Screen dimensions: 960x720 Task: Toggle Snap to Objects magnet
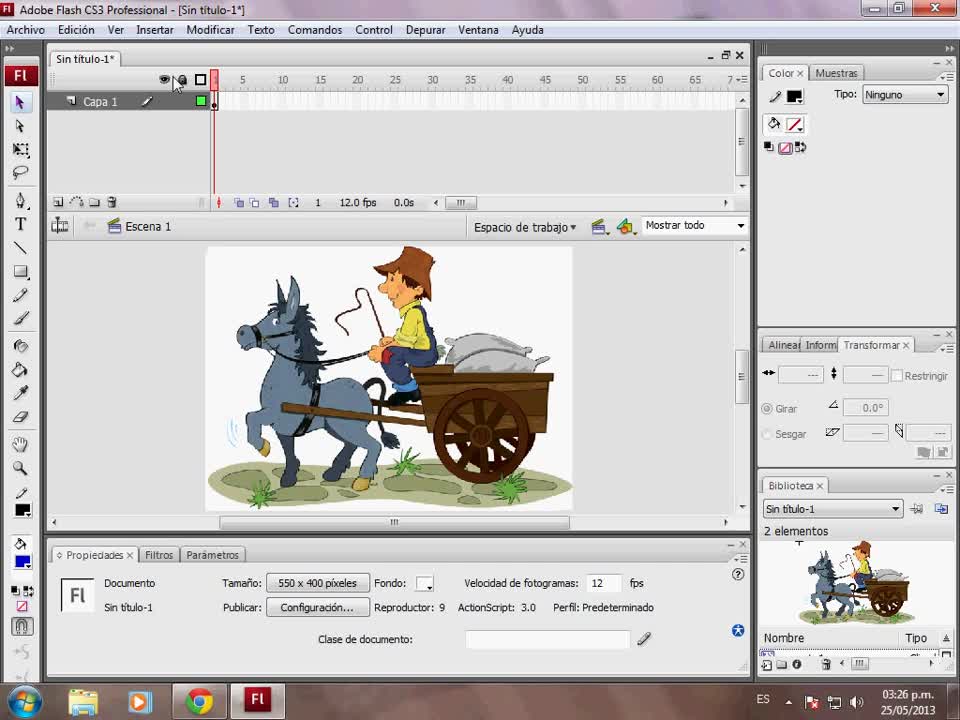pyautogui.click(x=22, y=626)
